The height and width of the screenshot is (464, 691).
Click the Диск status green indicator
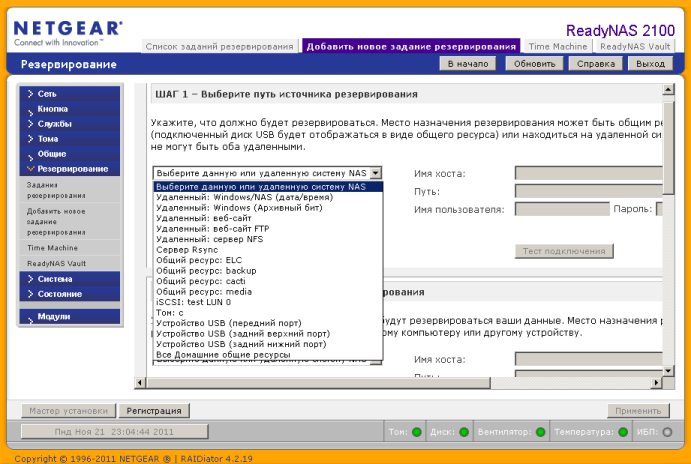pyautogui.click(x=464, y=432)
